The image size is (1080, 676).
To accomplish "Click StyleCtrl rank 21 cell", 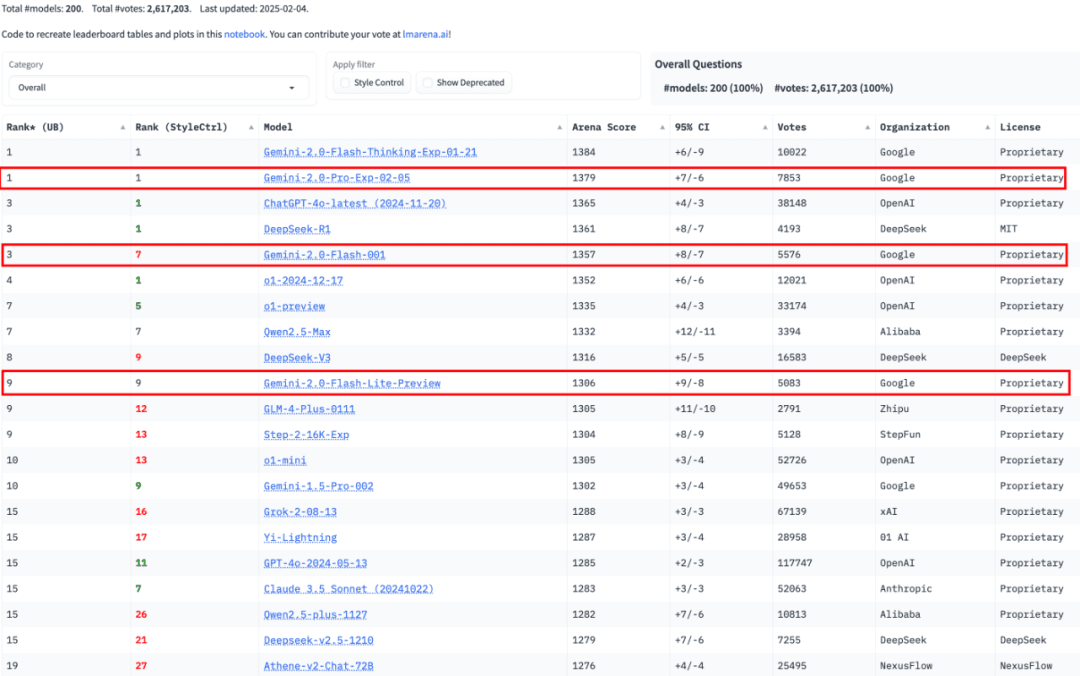I will tap(141, 640).
